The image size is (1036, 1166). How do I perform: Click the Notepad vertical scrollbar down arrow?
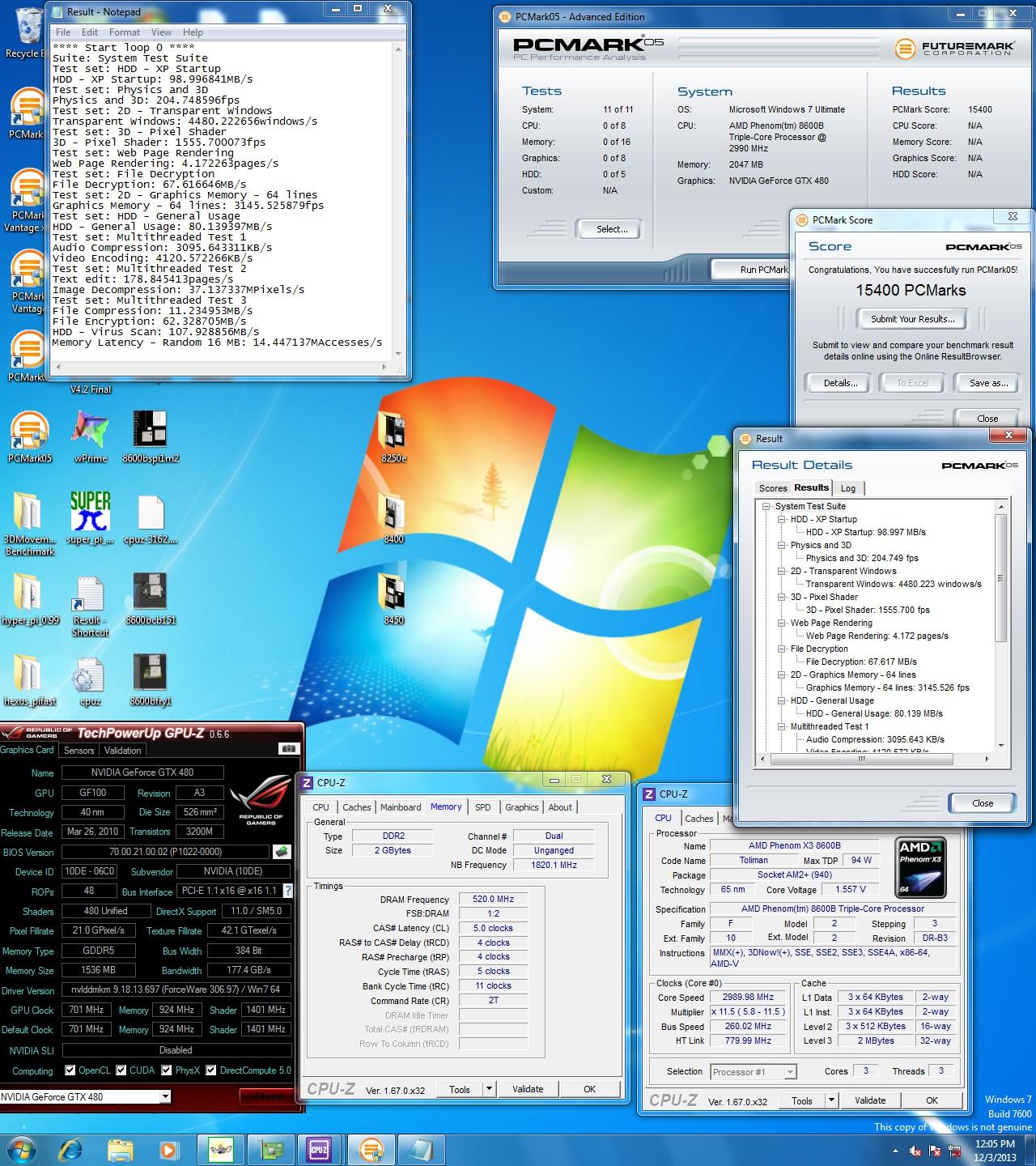(x=397, y=354)
